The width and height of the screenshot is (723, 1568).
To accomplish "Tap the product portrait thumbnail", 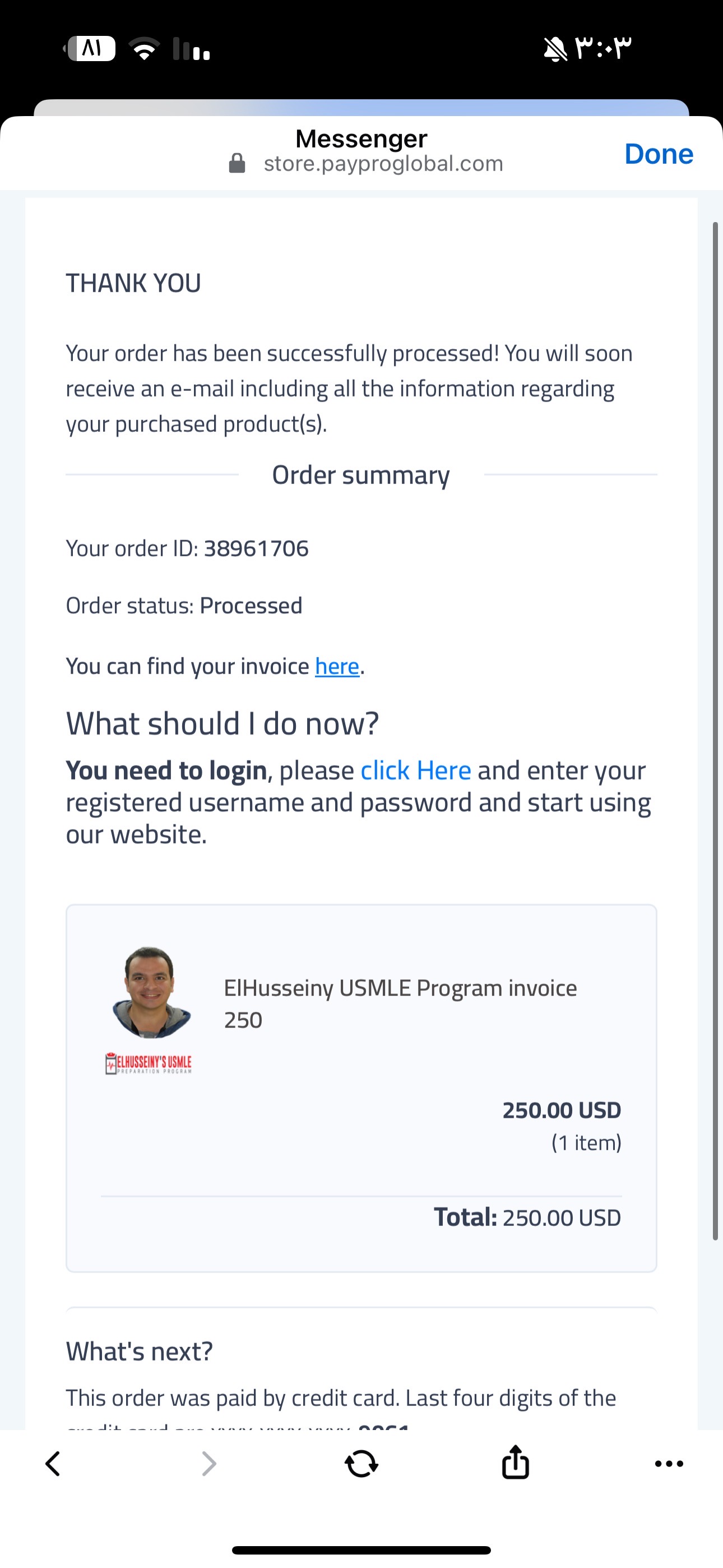I will pos(151,991).
